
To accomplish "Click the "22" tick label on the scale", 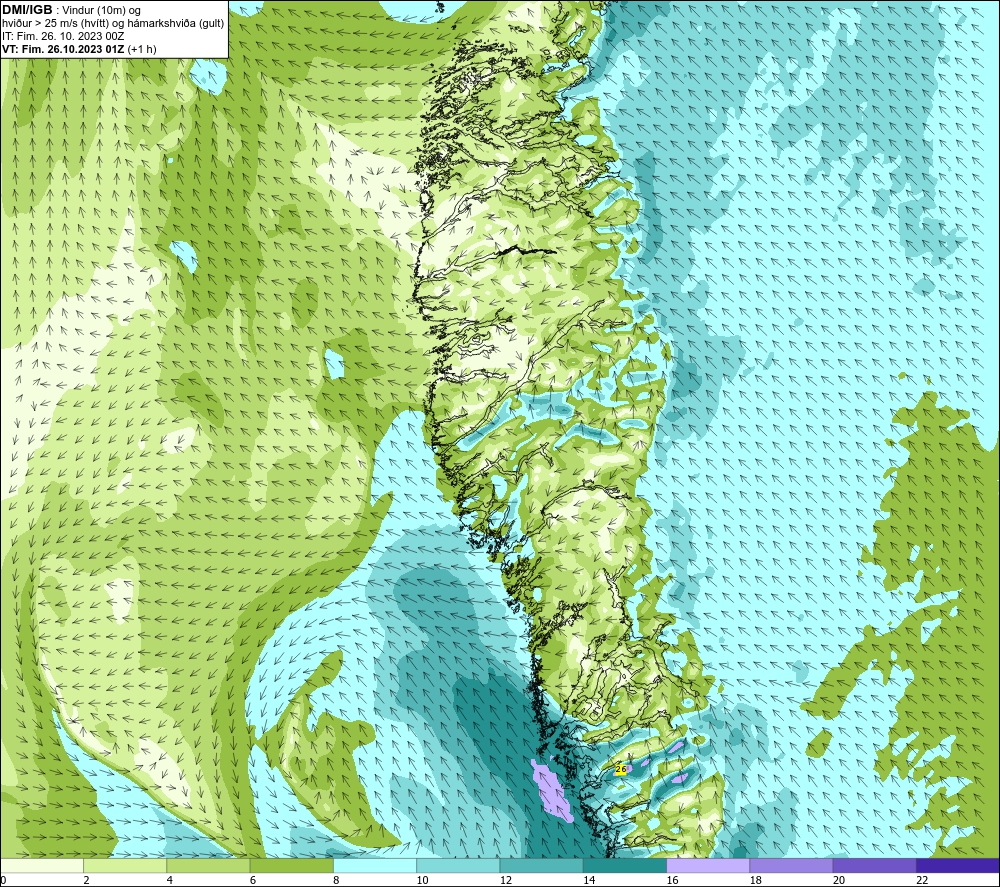I will point(922,880).
